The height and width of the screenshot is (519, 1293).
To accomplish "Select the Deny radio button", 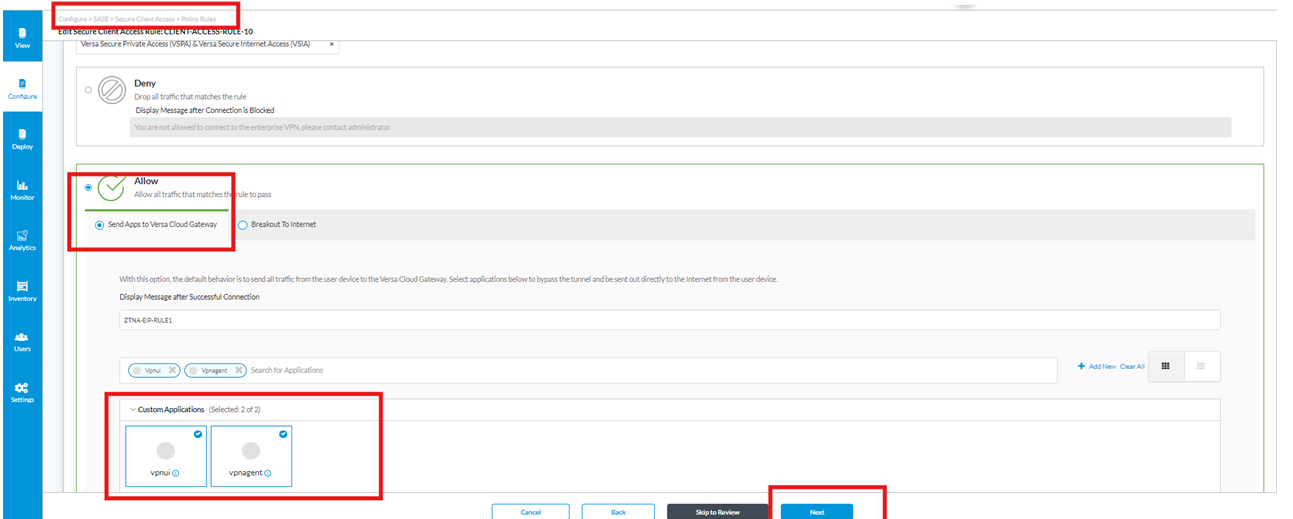I will 88,90.
